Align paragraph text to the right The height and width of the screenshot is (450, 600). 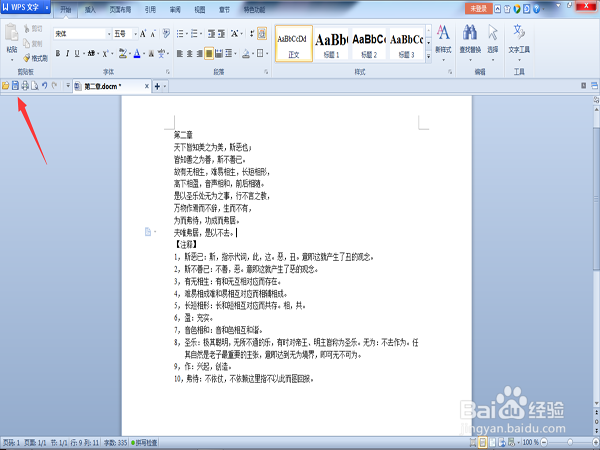199,54
